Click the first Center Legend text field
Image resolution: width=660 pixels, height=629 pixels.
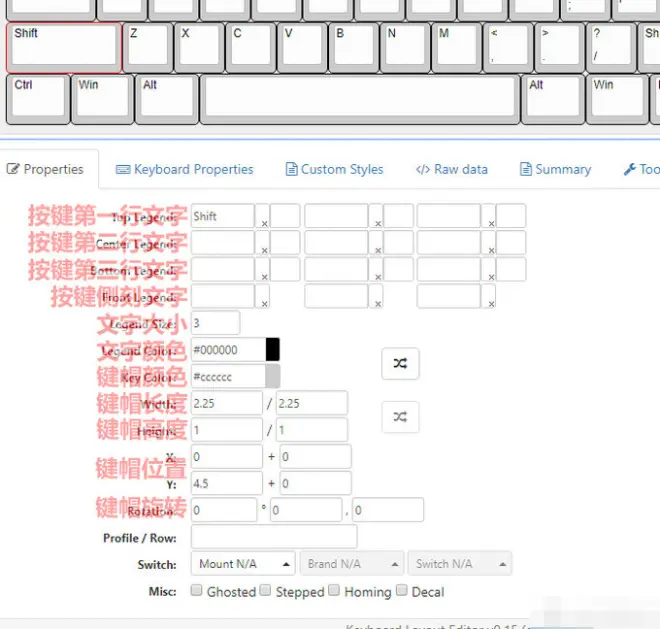coord(223,243)
